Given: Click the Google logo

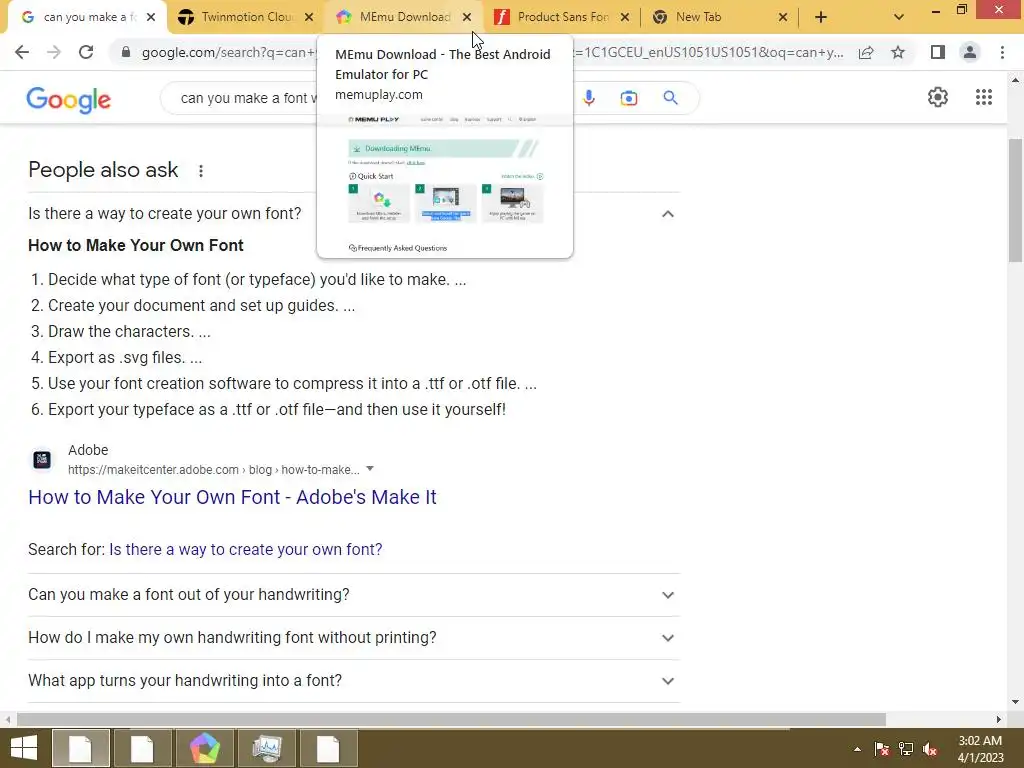Looking at the screenshot, I should pyautogui.click(x=69, y=100).
